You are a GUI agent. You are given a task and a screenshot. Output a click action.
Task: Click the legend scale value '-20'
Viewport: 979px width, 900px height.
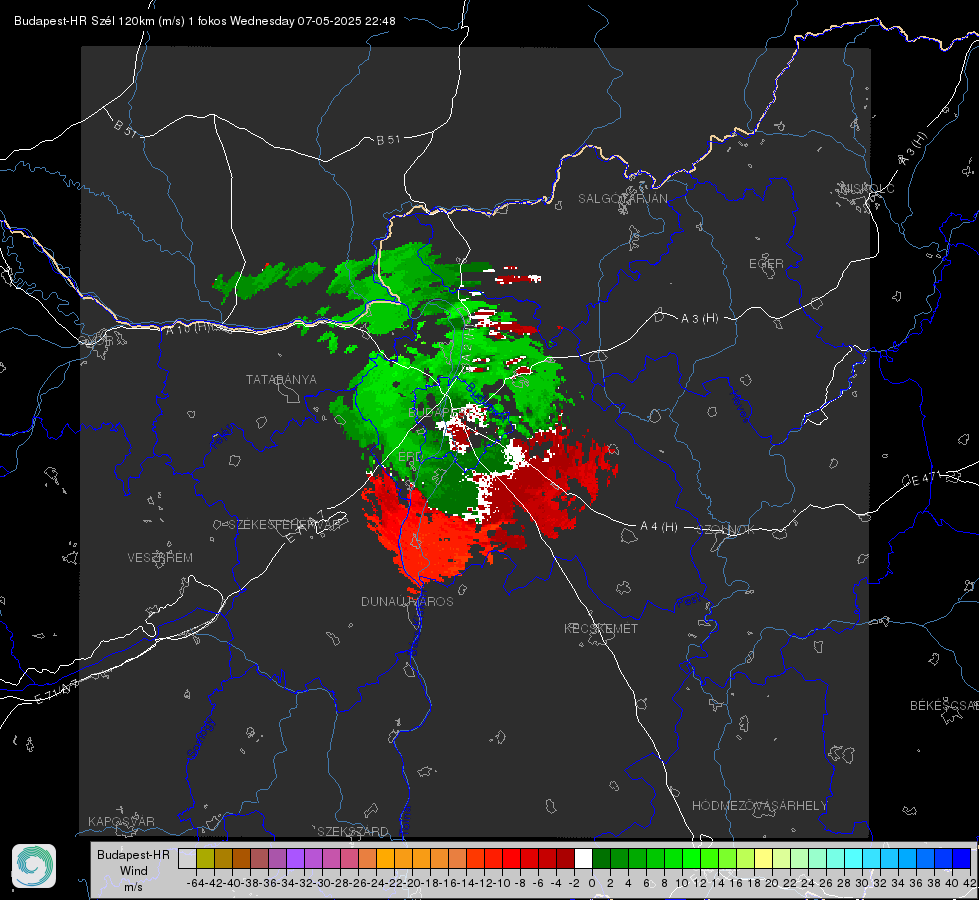411,883
